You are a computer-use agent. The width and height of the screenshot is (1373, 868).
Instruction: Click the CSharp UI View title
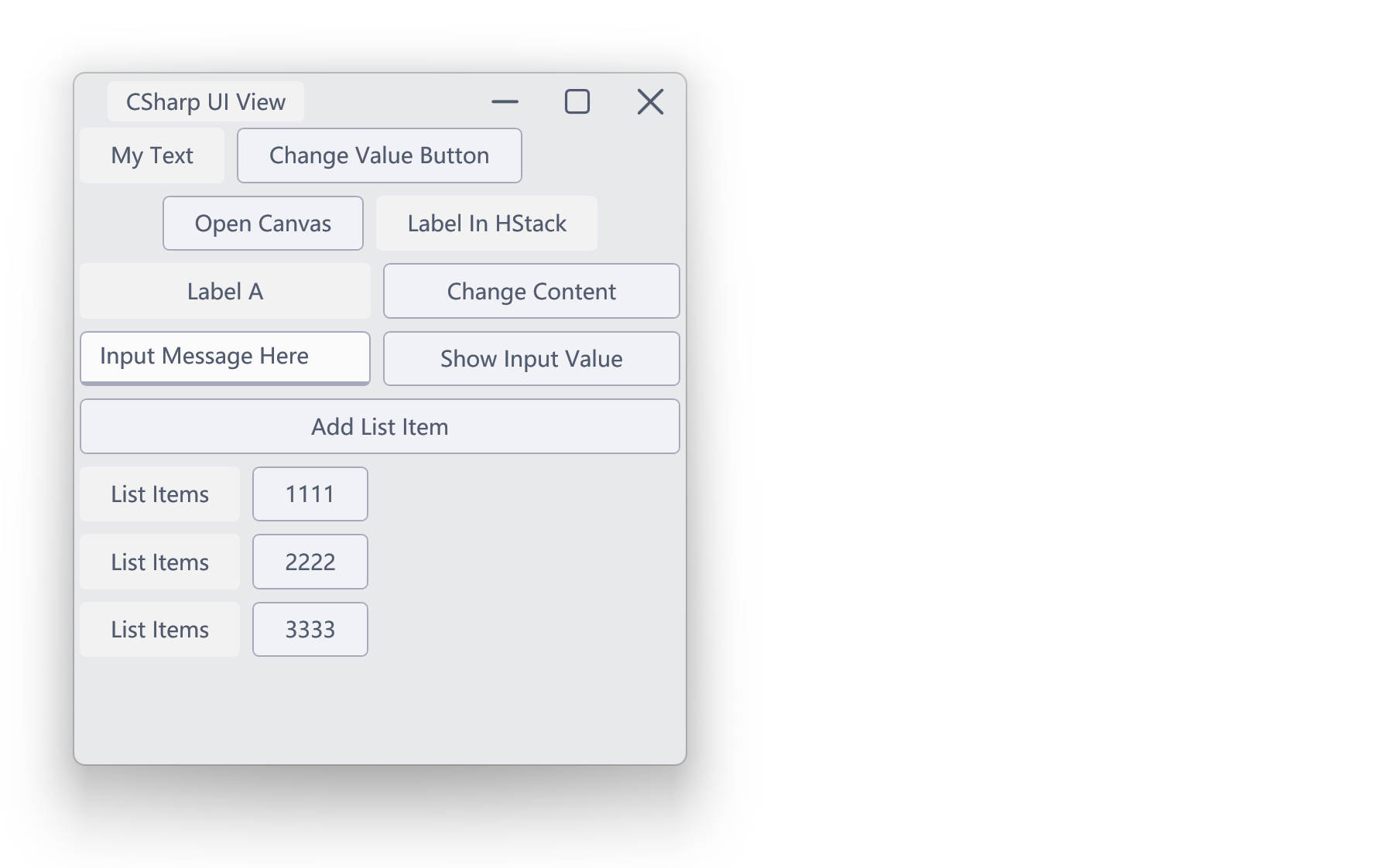click(x=205, y=101)
